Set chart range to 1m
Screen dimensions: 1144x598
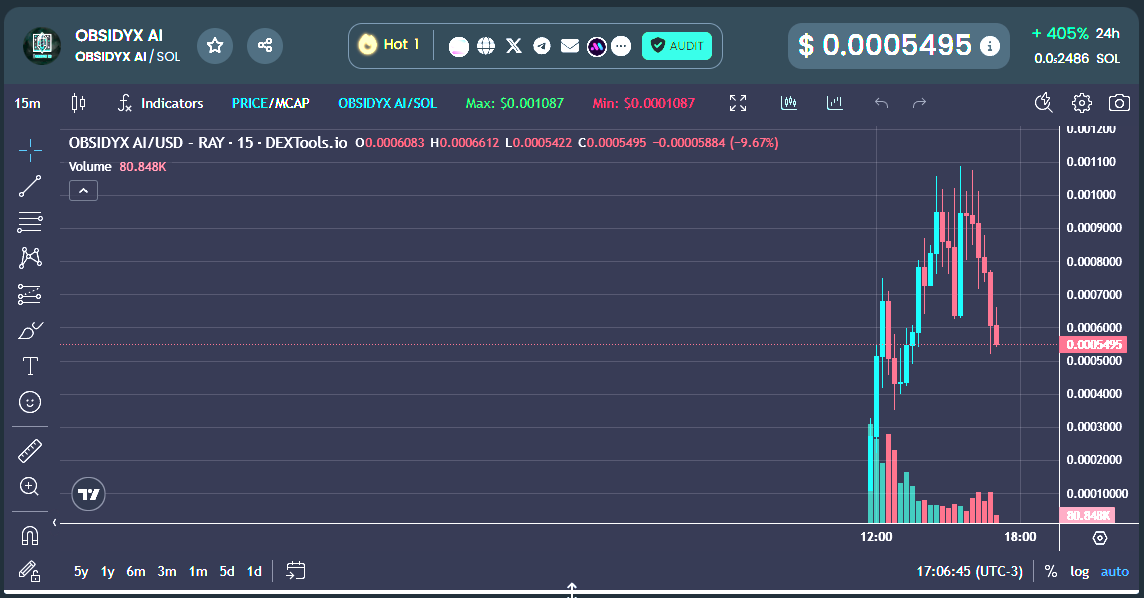coord(198,572)
